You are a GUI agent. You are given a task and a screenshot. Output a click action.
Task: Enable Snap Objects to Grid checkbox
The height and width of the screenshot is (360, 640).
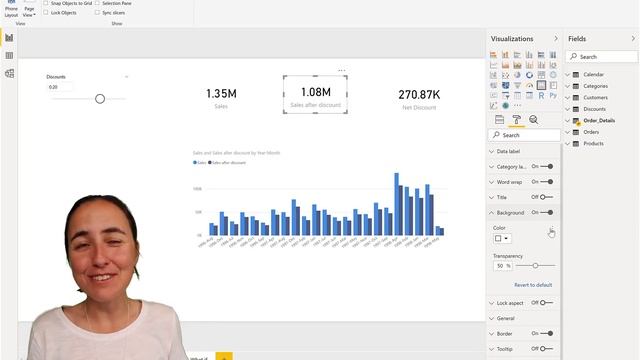coord(46,3)
